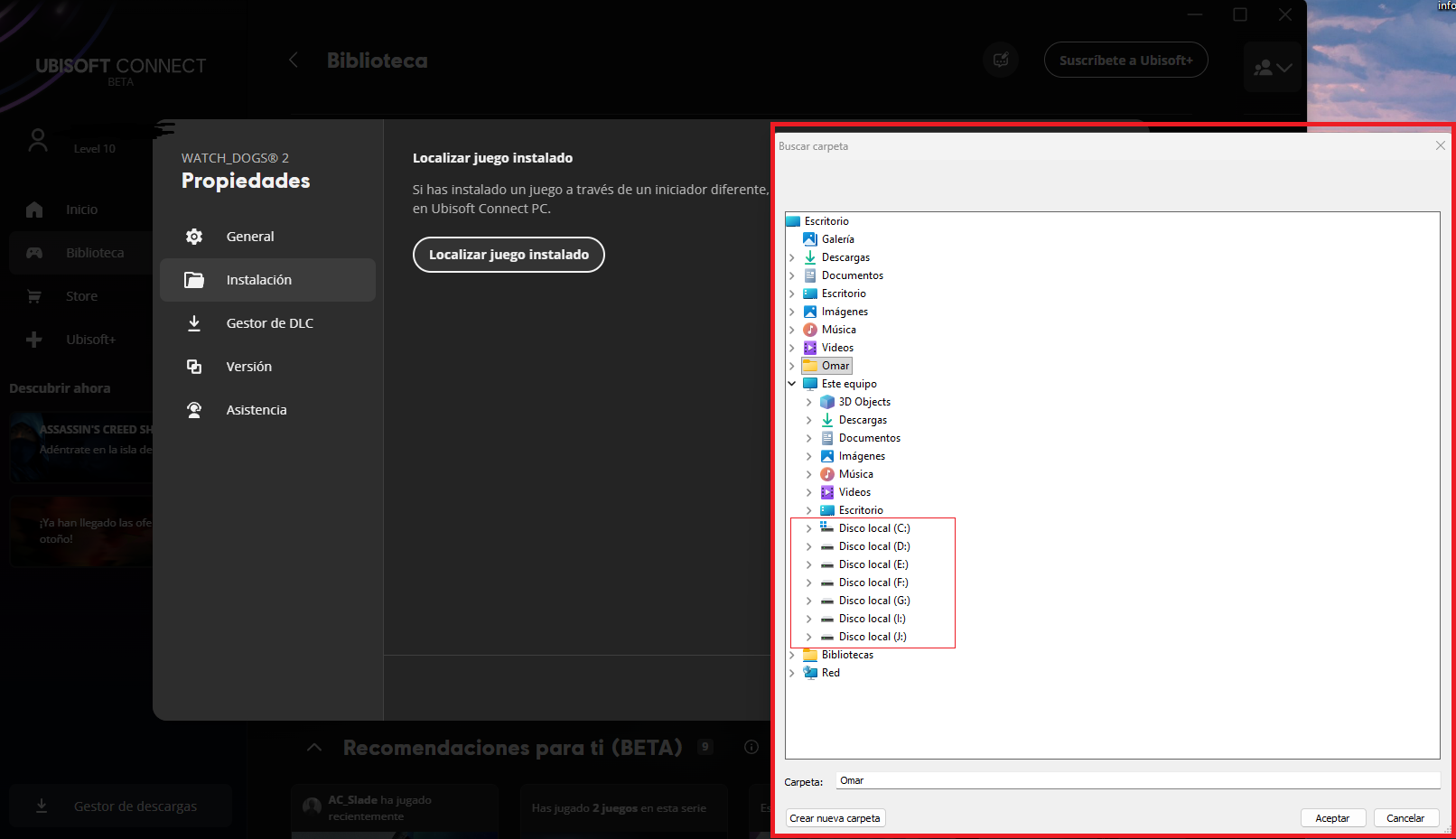
Task: Click the Inicio home icon
Action: (x=34, y=210)
